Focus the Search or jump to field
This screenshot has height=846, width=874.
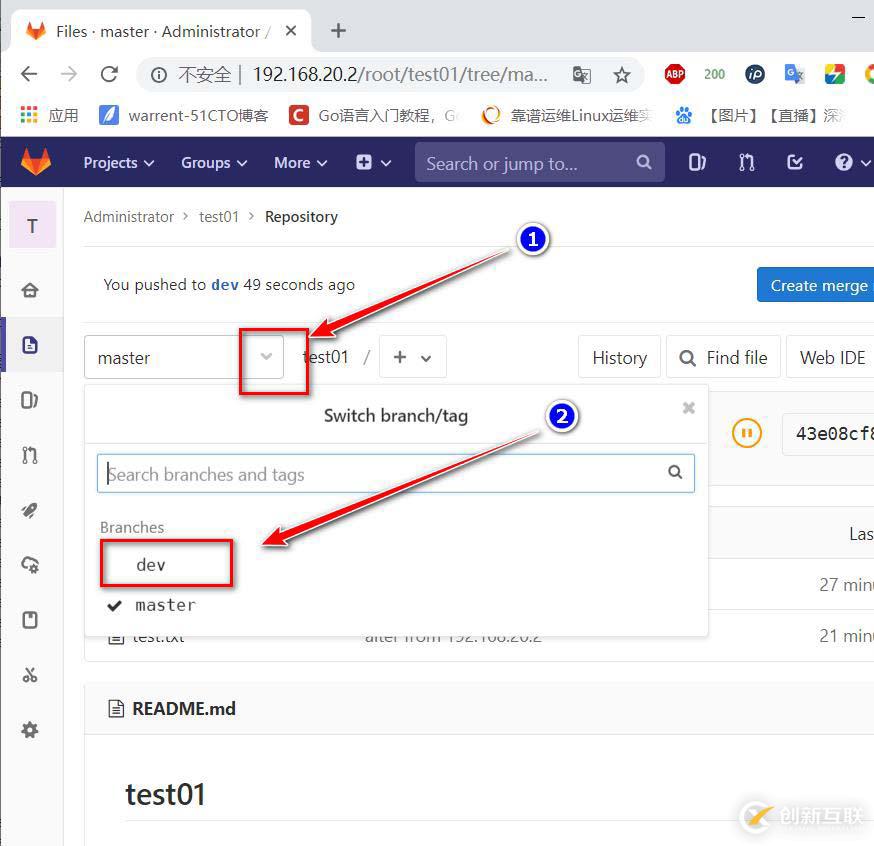(x=539, y=163)
